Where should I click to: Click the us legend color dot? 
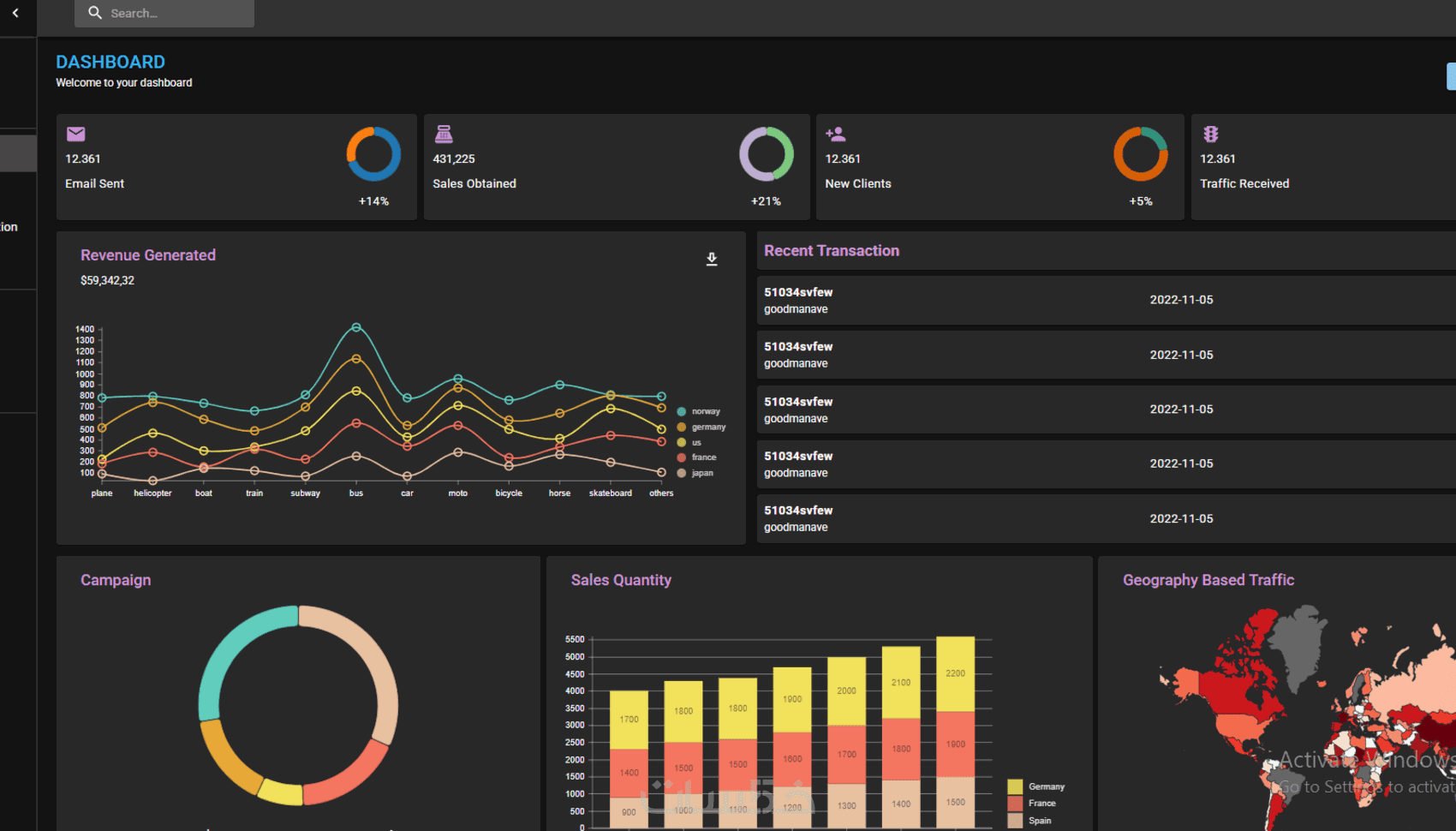[682, 443]
